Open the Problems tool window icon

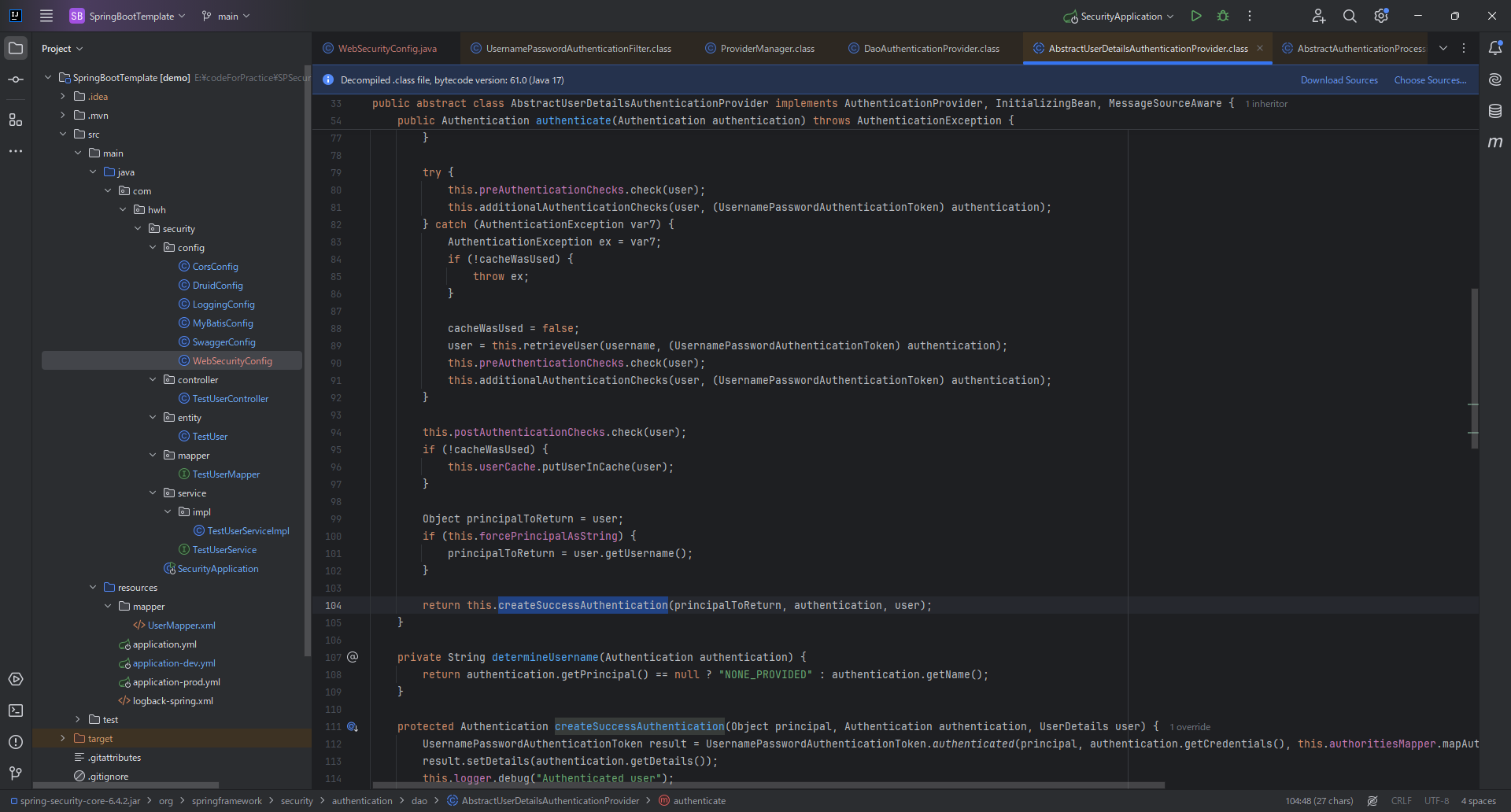coord(16,742)
